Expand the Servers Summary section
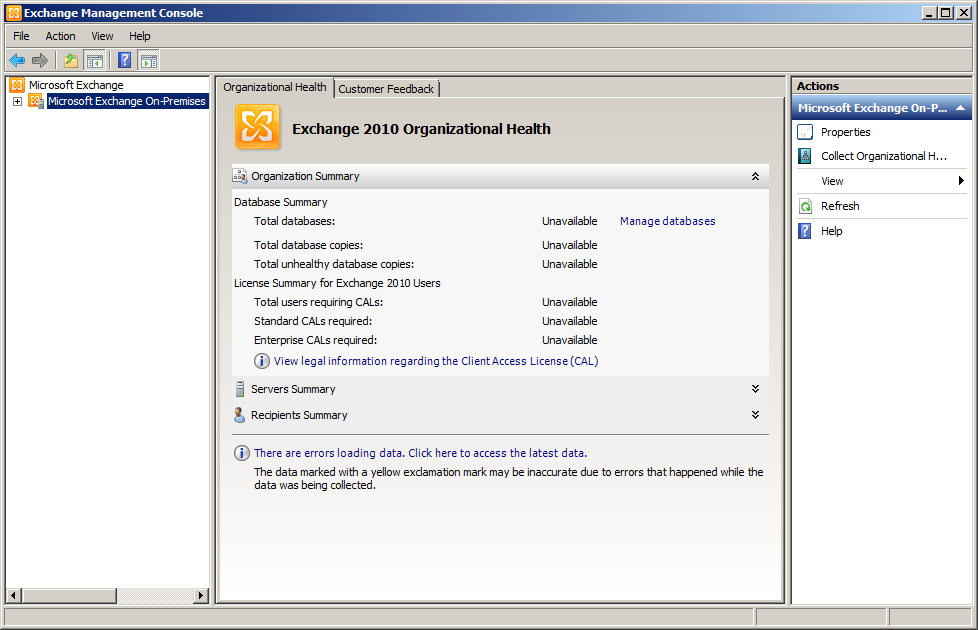The width and height of the screenshot is (978, 630). (755, 389)
